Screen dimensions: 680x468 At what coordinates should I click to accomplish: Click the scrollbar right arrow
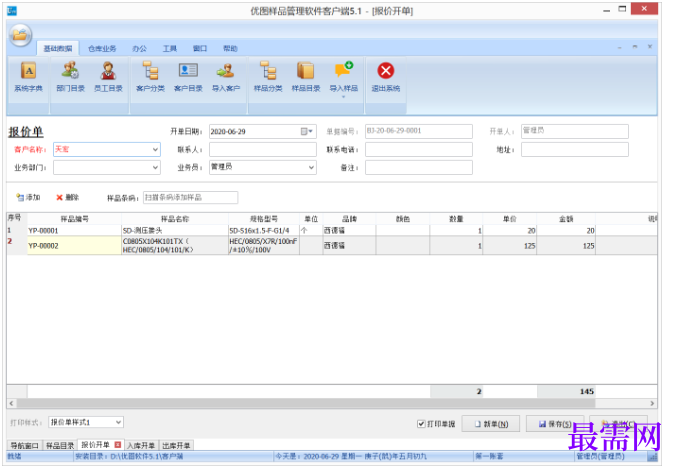pos(652,403)
